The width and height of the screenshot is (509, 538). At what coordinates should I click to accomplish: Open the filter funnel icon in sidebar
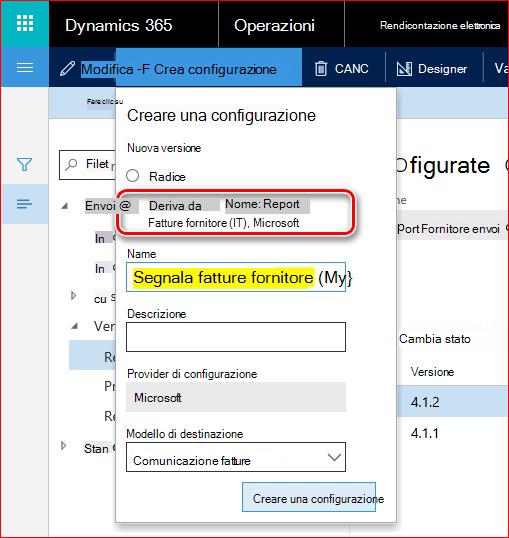click(x=24, y=164)
